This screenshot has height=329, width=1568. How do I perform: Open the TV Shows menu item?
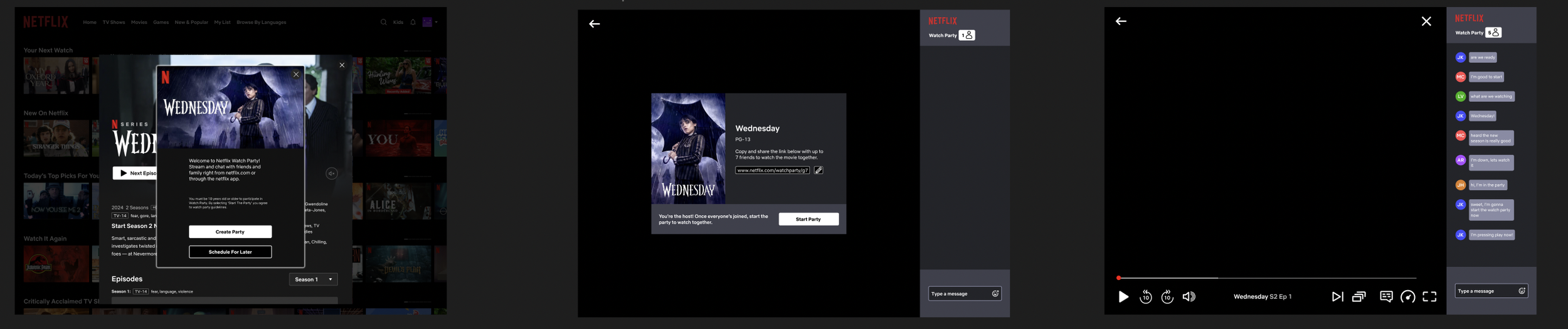pos(114,22)
